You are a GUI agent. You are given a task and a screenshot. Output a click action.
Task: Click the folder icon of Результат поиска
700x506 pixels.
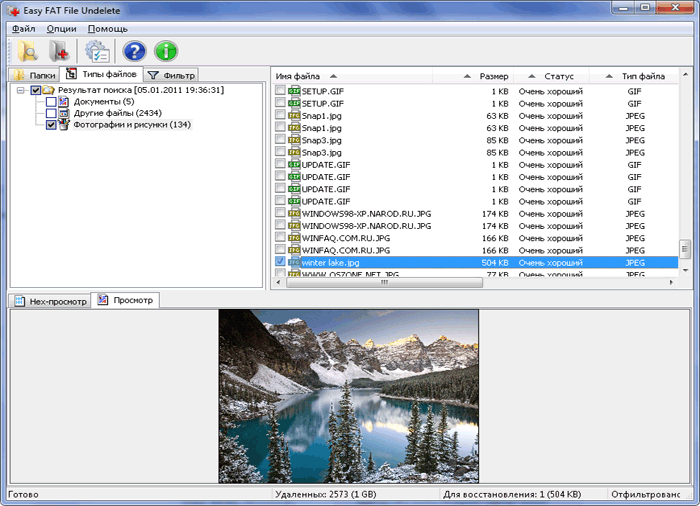point(48,90)
